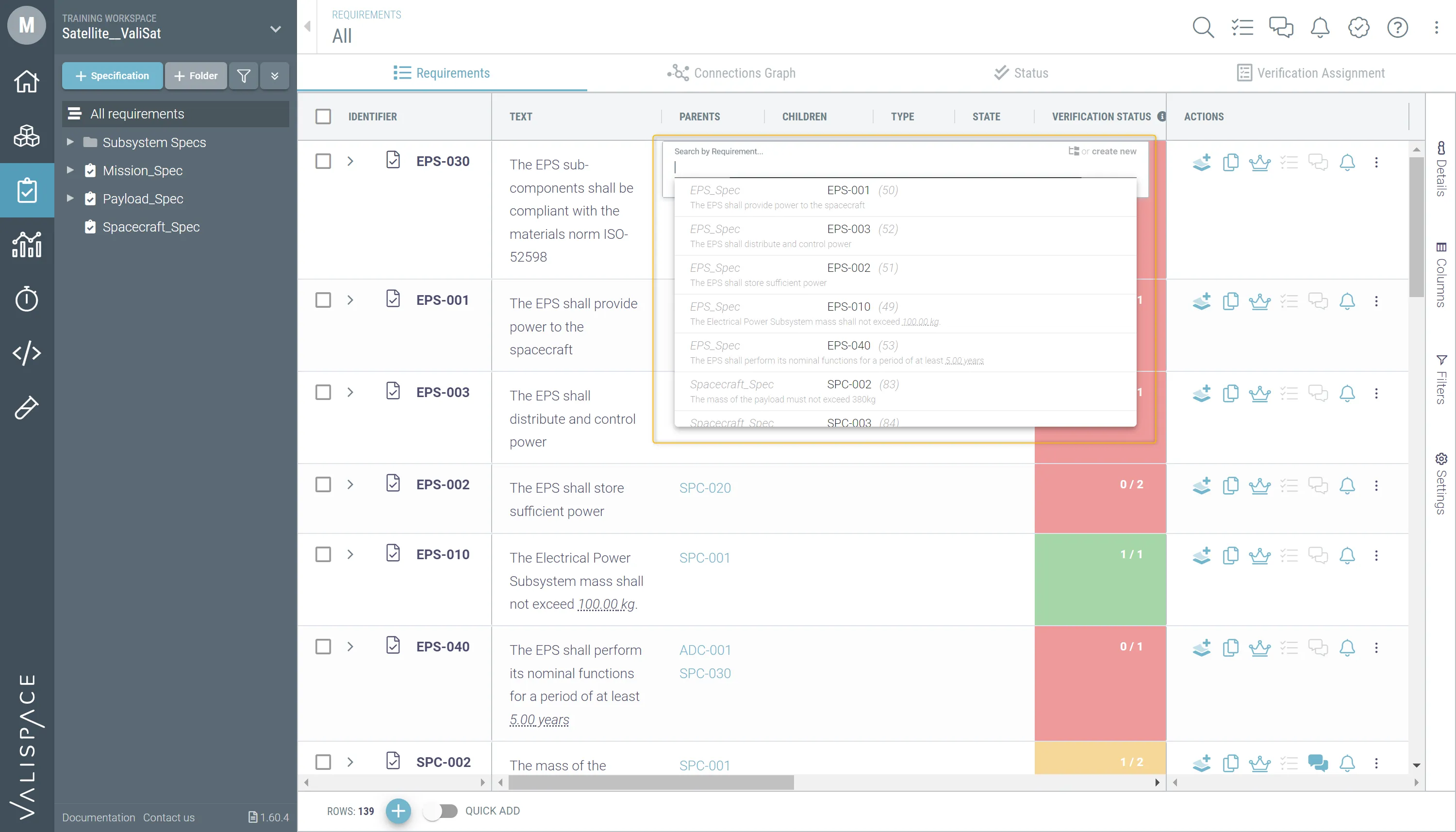Open the Verification Assignment tab
Image resolution: width=1456 pixels, height=832 pixels.
tap(1310, 73)
